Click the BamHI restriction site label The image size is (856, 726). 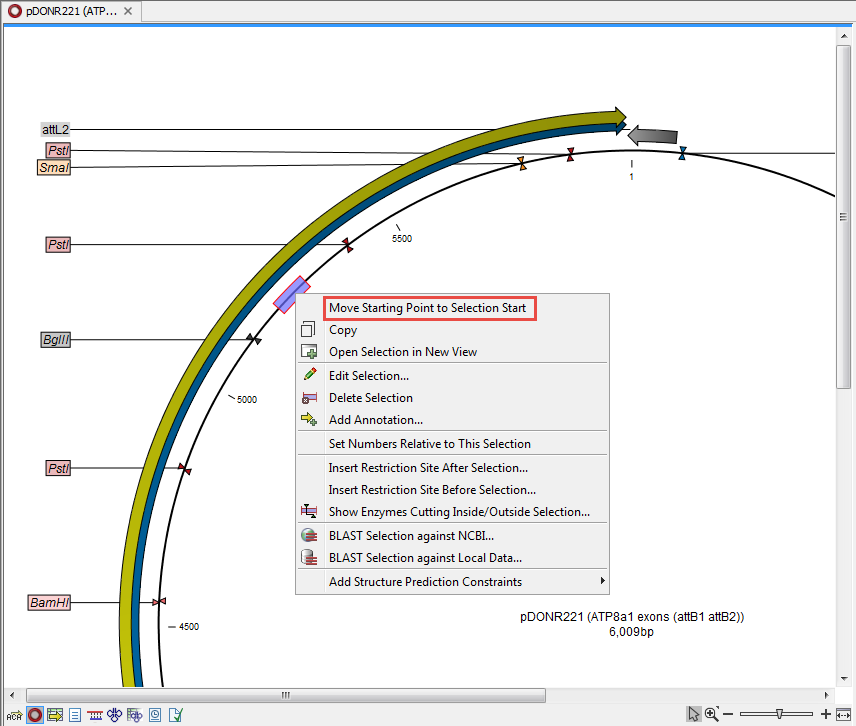point(49,603)
